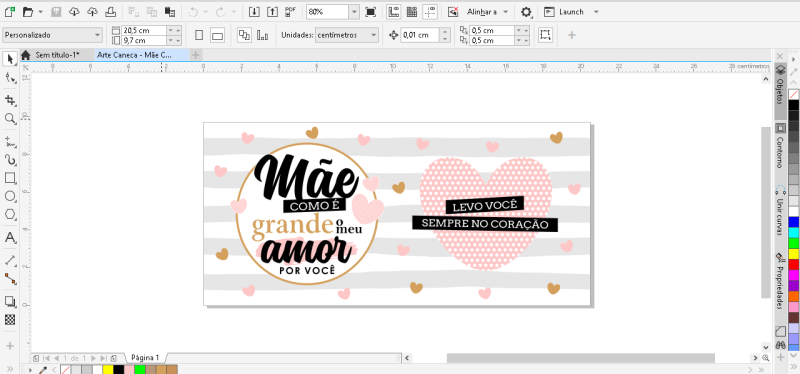Viewport: 800px width, 374px height.
Task: Open the Unir curvas docker tab
Action: pyautogui.click(x=780, y=210)
